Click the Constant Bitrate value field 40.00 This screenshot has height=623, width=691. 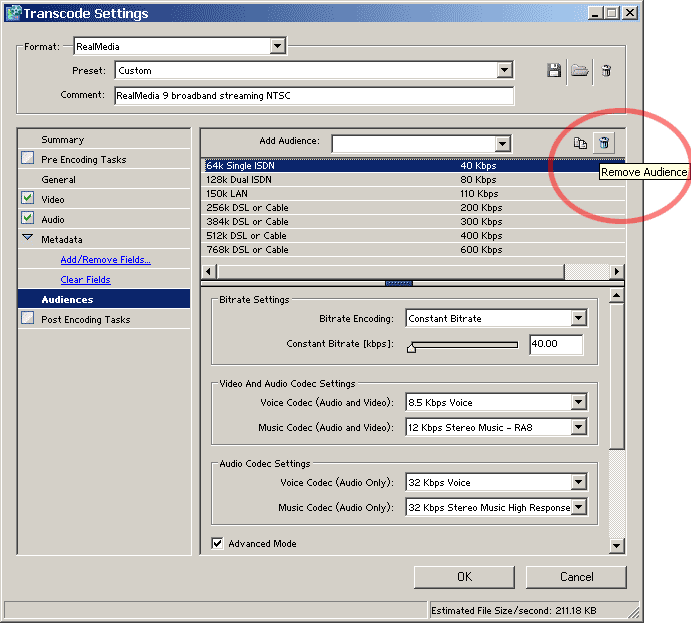(x=556, y=344)
